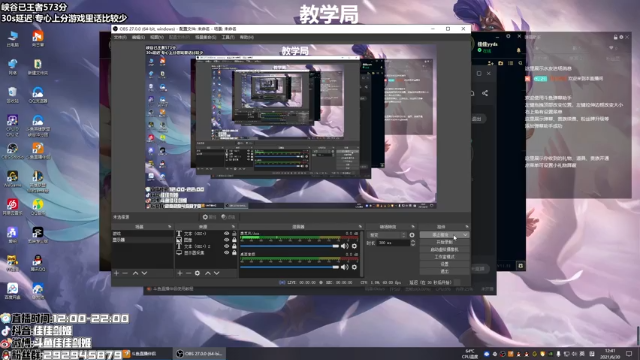Adjust the 麦克风/Aux volume slider
640x360 pixels.
(x=289, y=246)
